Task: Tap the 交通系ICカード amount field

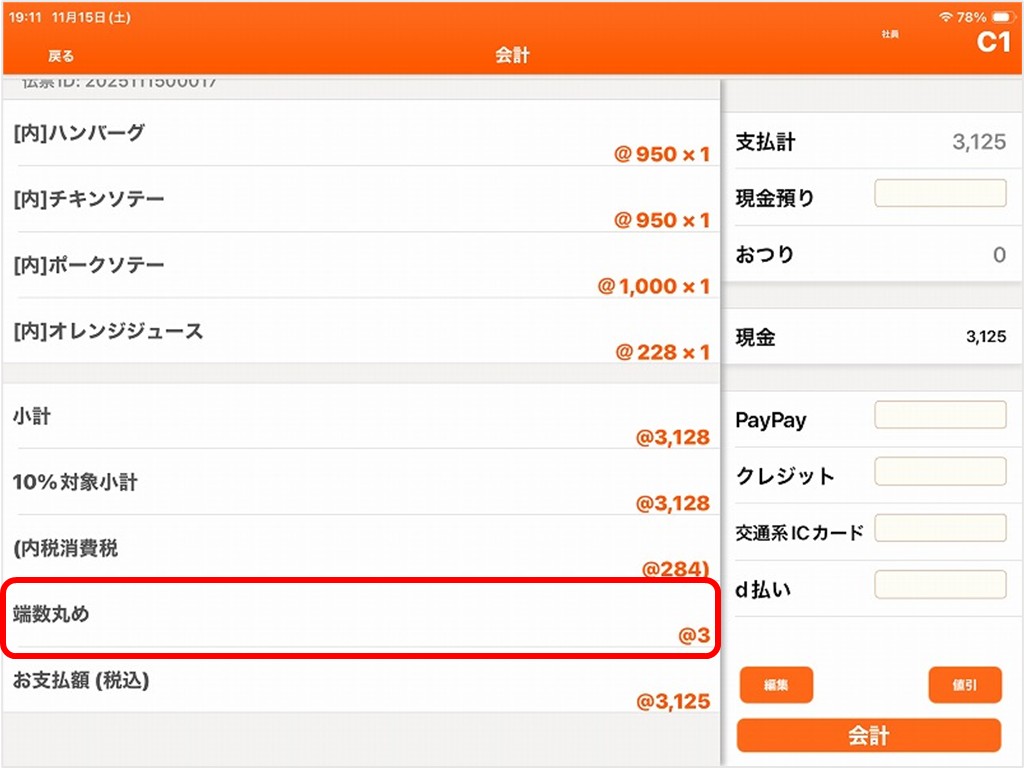Action: coord(940,528)
